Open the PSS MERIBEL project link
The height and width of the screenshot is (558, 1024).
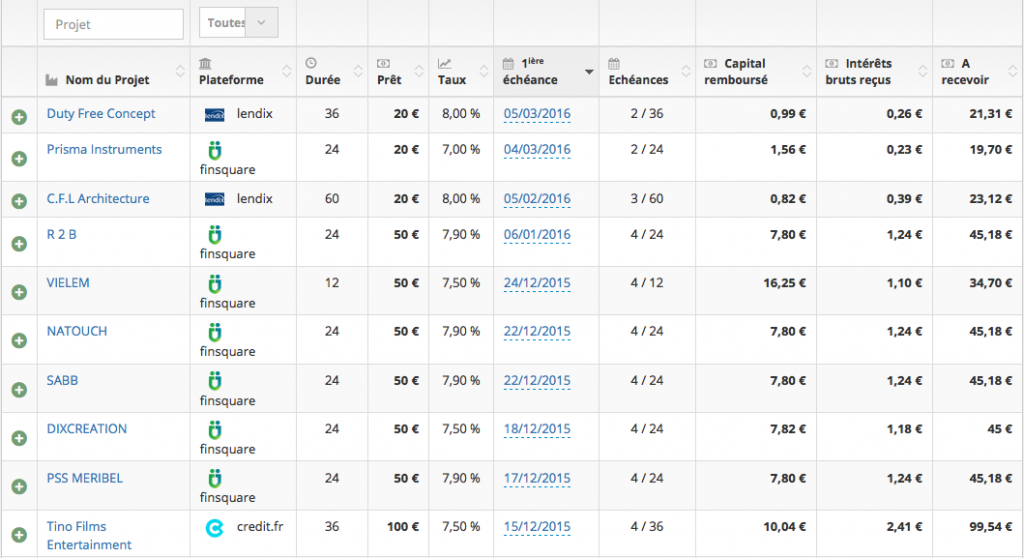click(84, 478)
